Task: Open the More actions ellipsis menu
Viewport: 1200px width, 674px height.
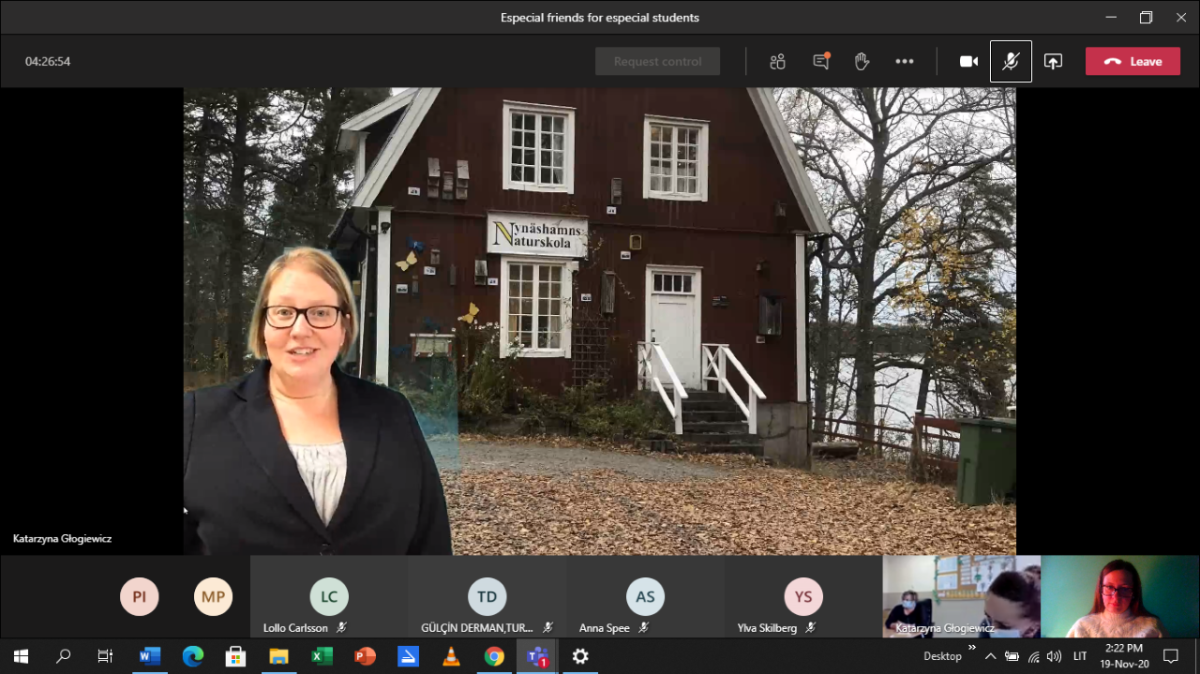Action: tap(904, 61)
